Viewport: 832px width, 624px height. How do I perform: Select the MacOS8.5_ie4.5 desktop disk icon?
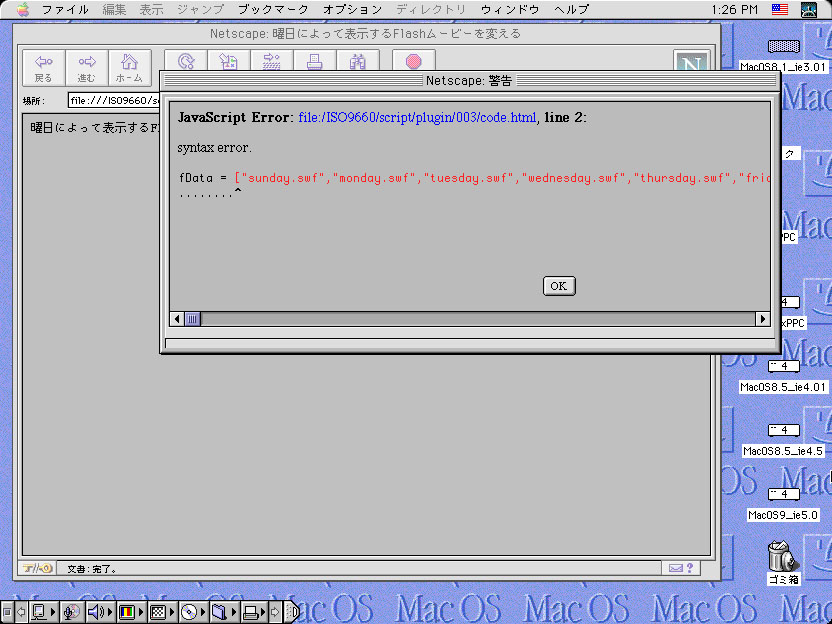[784, 430]
